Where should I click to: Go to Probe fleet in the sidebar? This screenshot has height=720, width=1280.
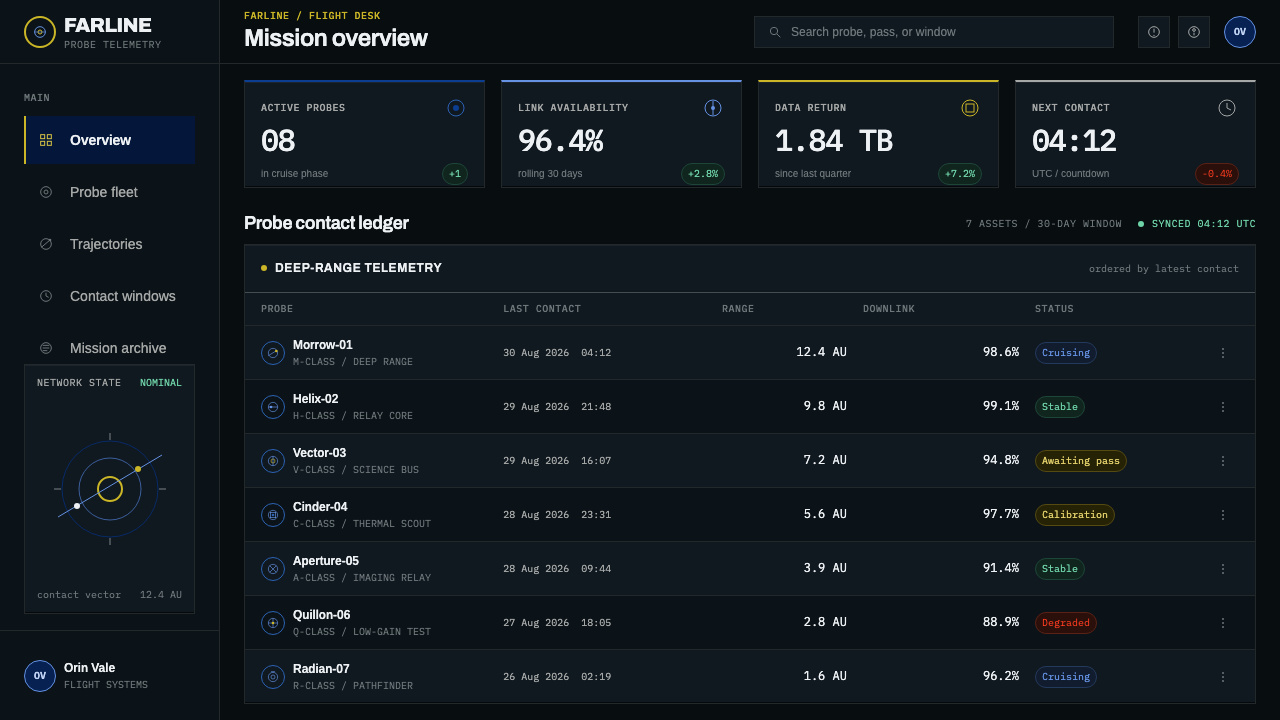pos(110,192)
